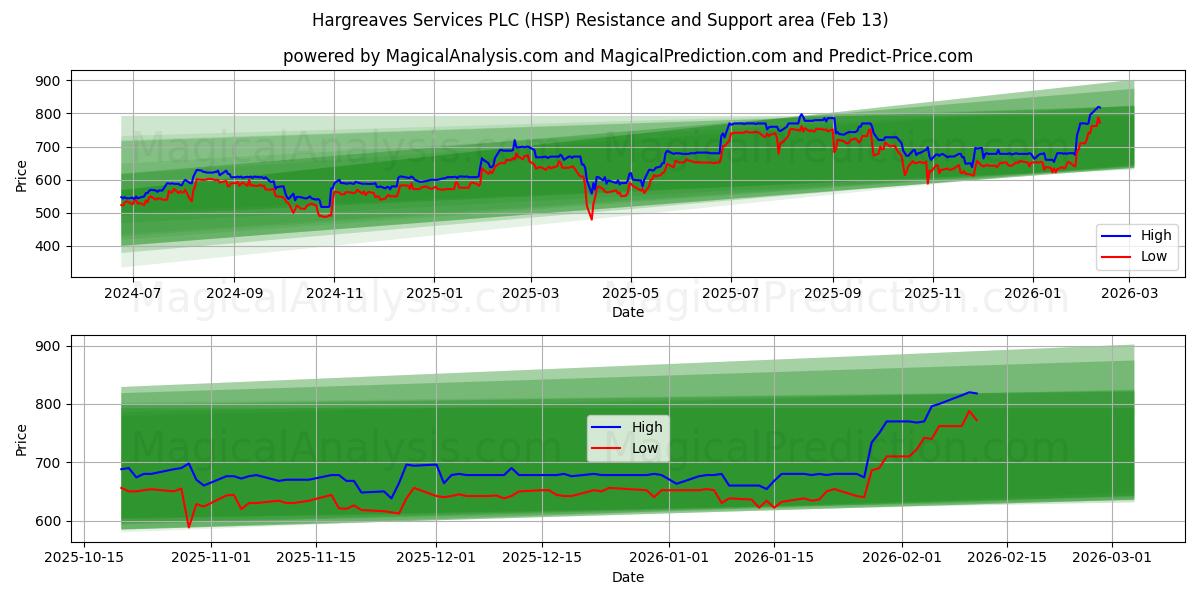Image resolution: width=1200 pixels, height=600 pixels.
Task: Click the '2026-02-15' tick on lower chart
Action: pyautogui.click(x=1006, y=559)
